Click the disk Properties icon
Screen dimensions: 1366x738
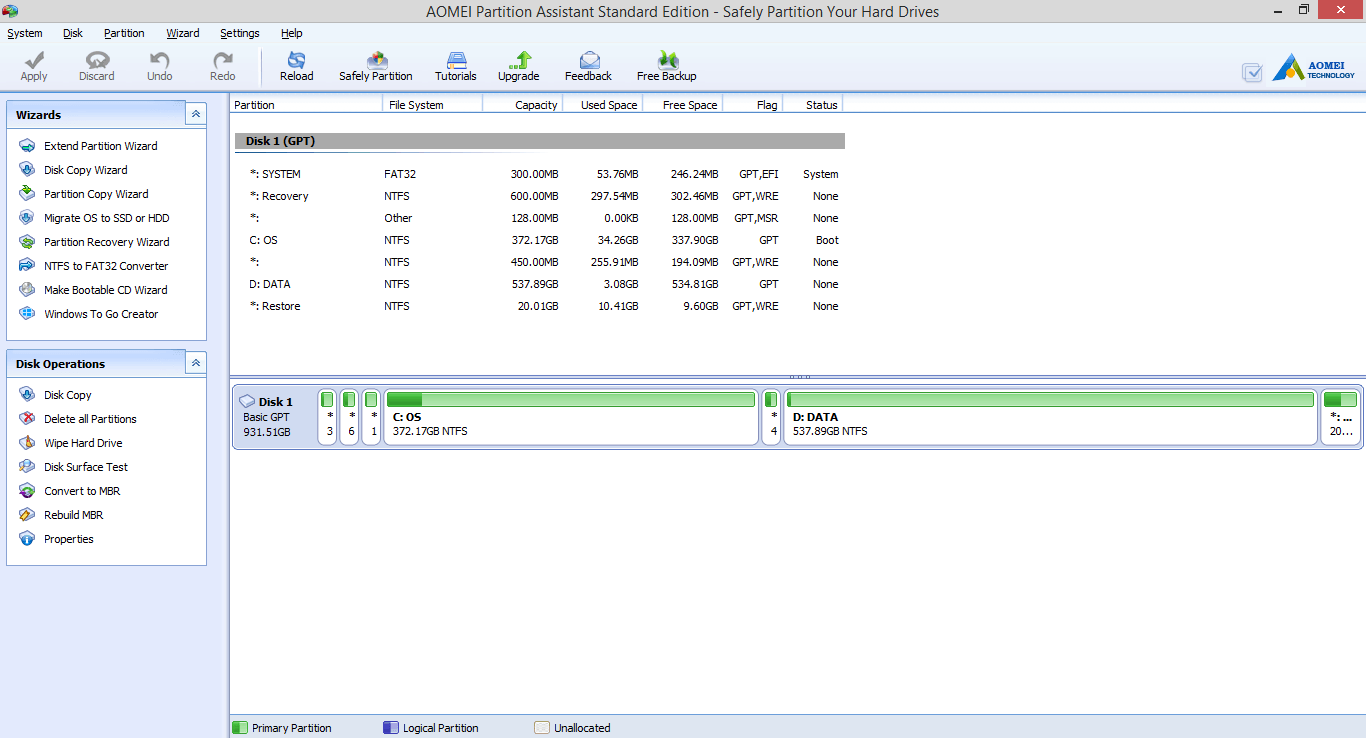(x=27, y=539)
